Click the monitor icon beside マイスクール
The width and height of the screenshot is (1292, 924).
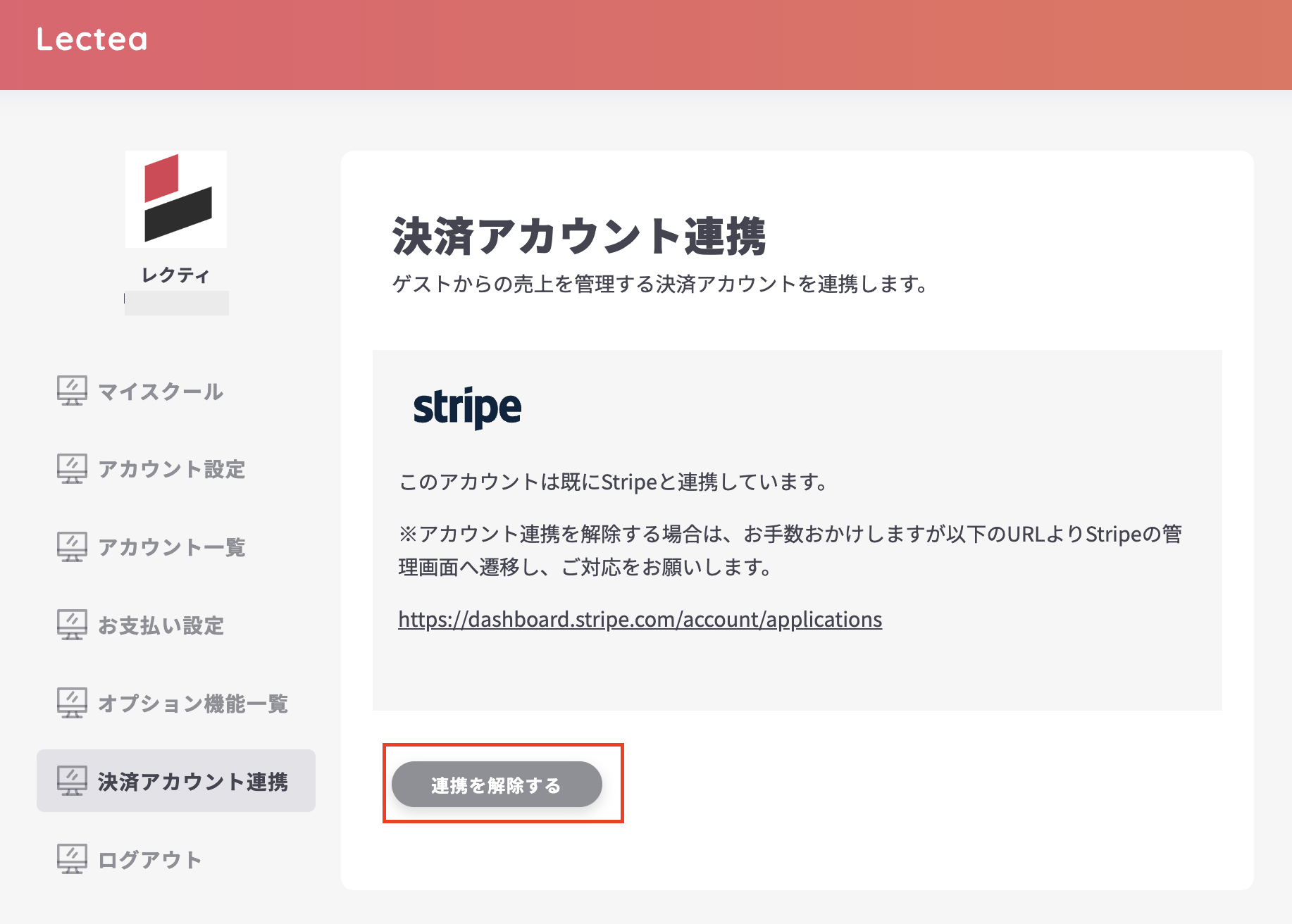click(x=72, y=391)
